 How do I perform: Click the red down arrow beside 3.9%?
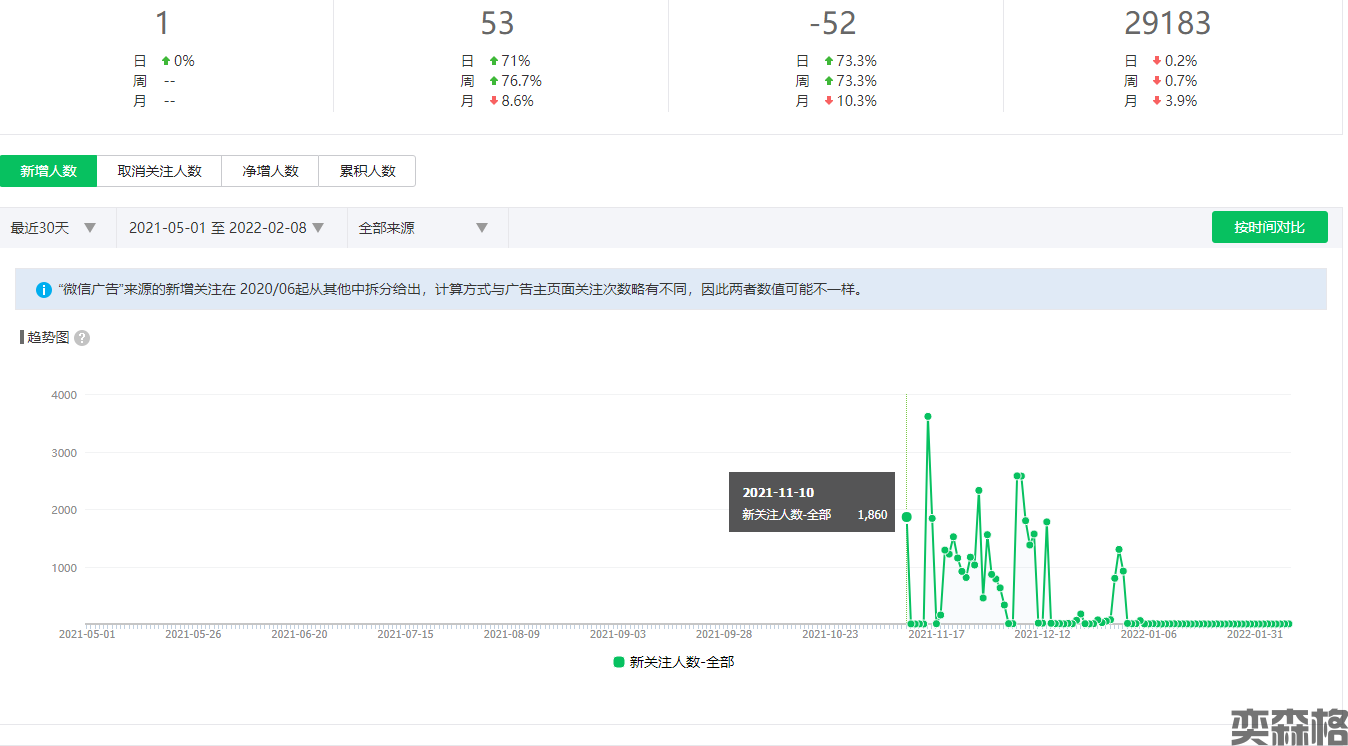pyautogui.click(x=1157, y=101)
